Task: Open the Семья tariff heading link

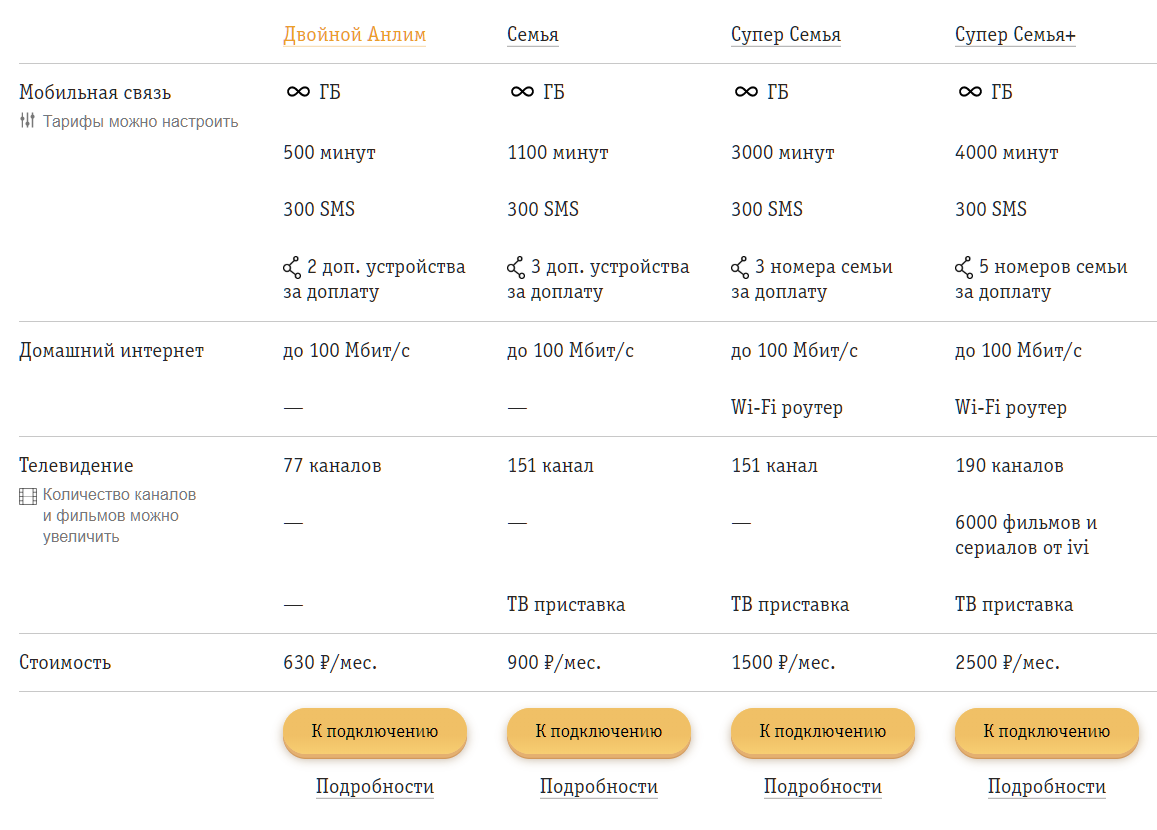Action: tap(533, 35)
